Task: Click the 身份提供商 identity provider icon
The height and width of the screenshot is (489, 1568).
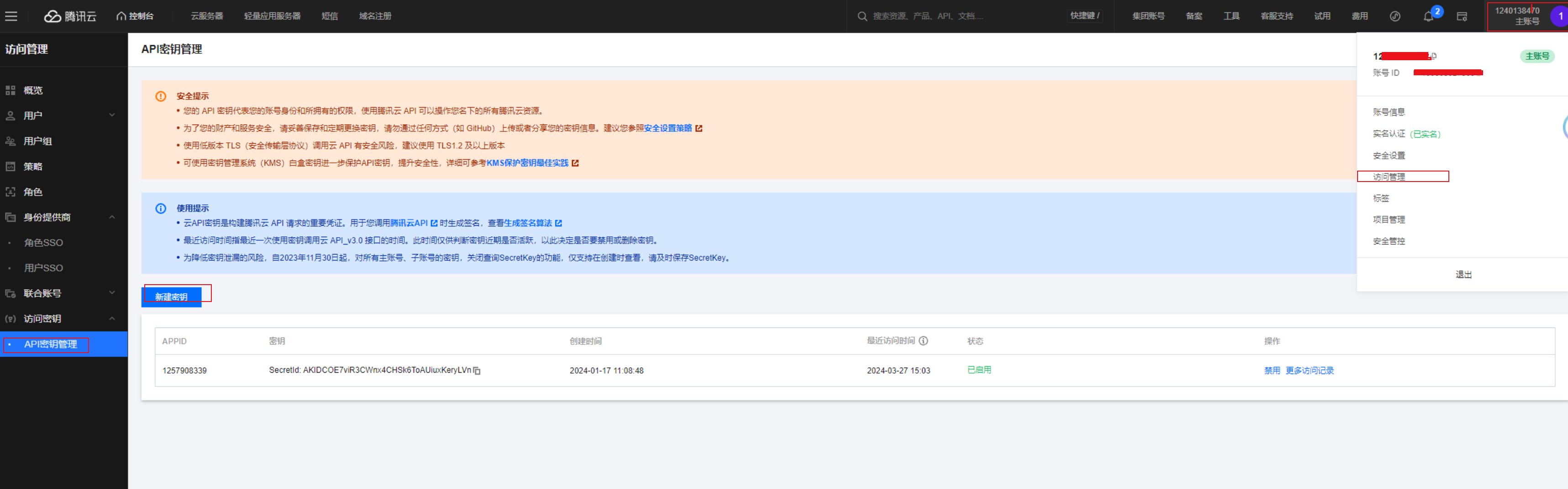Action: click(x=10, y=217)
